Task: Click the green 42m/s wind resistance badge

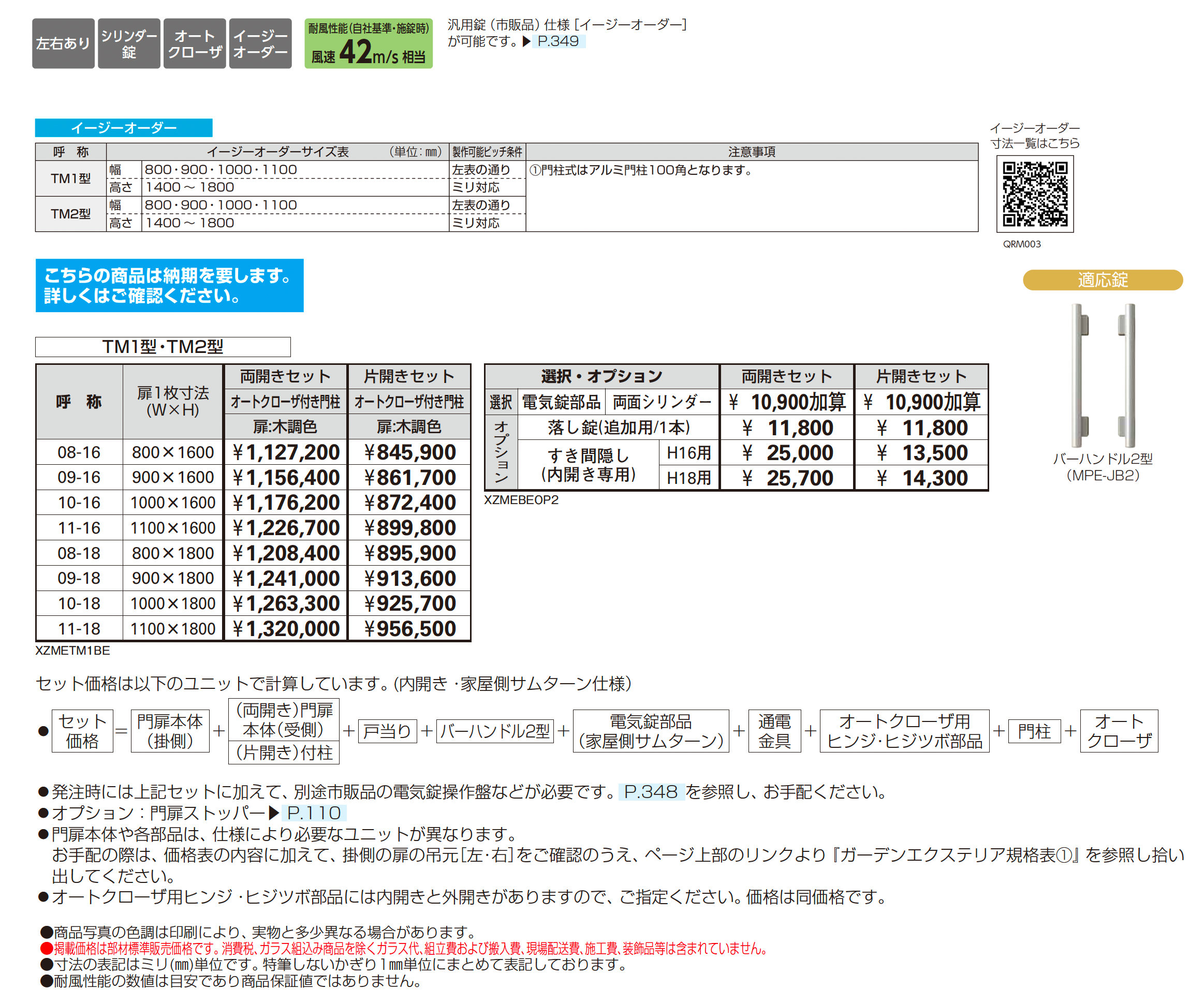Action: (x=369, y=43)
